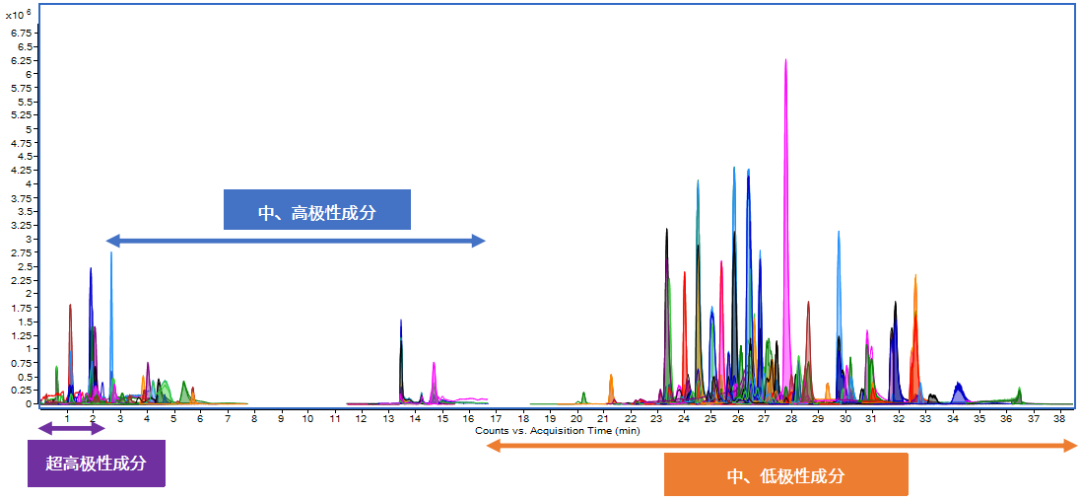
Task: Click the "x10 6" scale label
Action: pos(19,14)
